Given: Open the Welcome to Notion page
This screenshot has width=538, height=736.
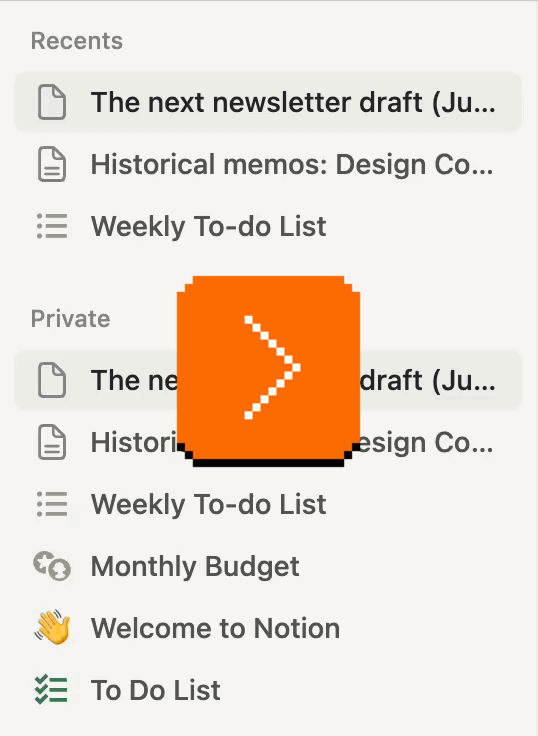Looking at the screenshot, I should tap(215, 628).
